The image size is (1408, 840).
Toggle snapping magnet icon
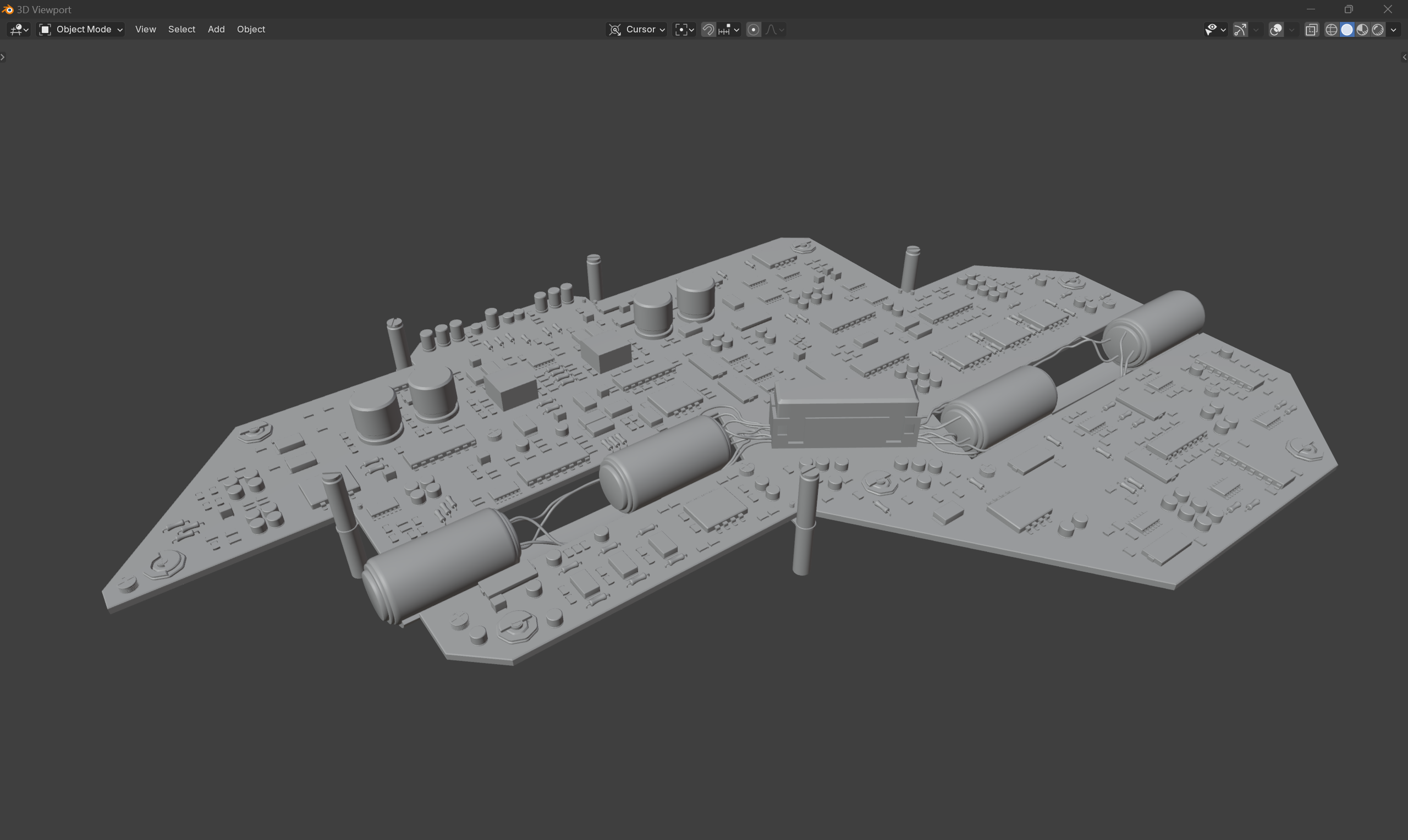708,30
